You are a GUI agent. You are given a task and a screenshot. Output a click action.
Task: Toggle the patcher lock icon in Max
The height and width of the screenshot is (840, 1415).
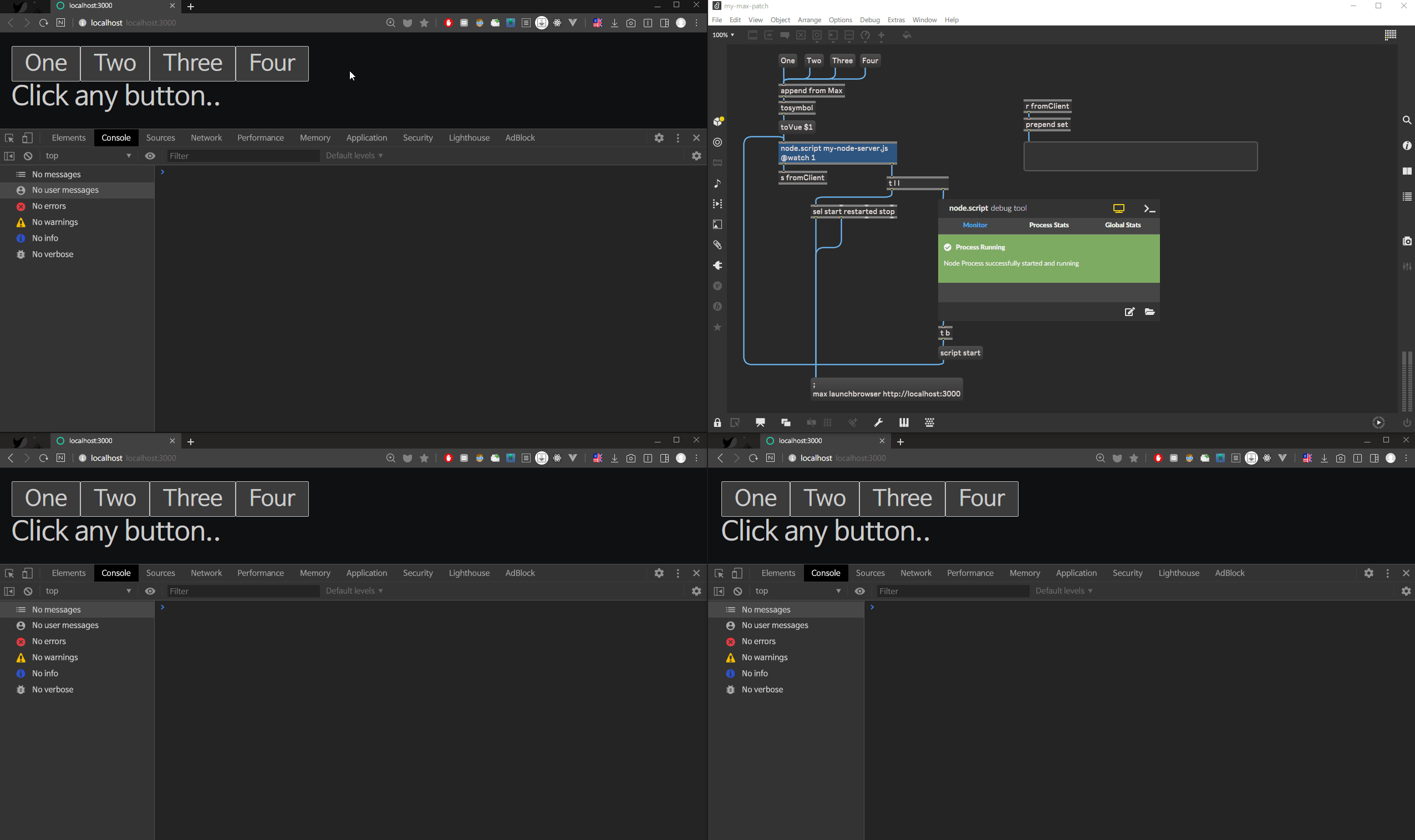pyautogui.click(x=717, y=423)
